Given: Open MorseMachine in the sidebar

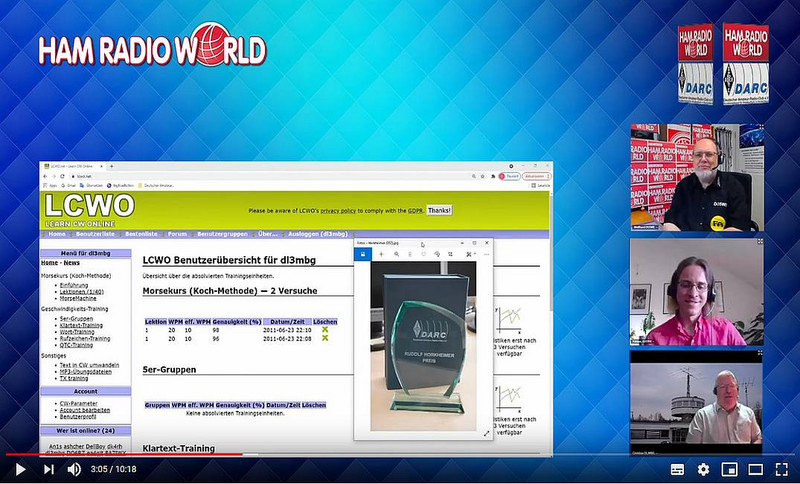Looking at the screenshot, I should [x=78, y=298].
